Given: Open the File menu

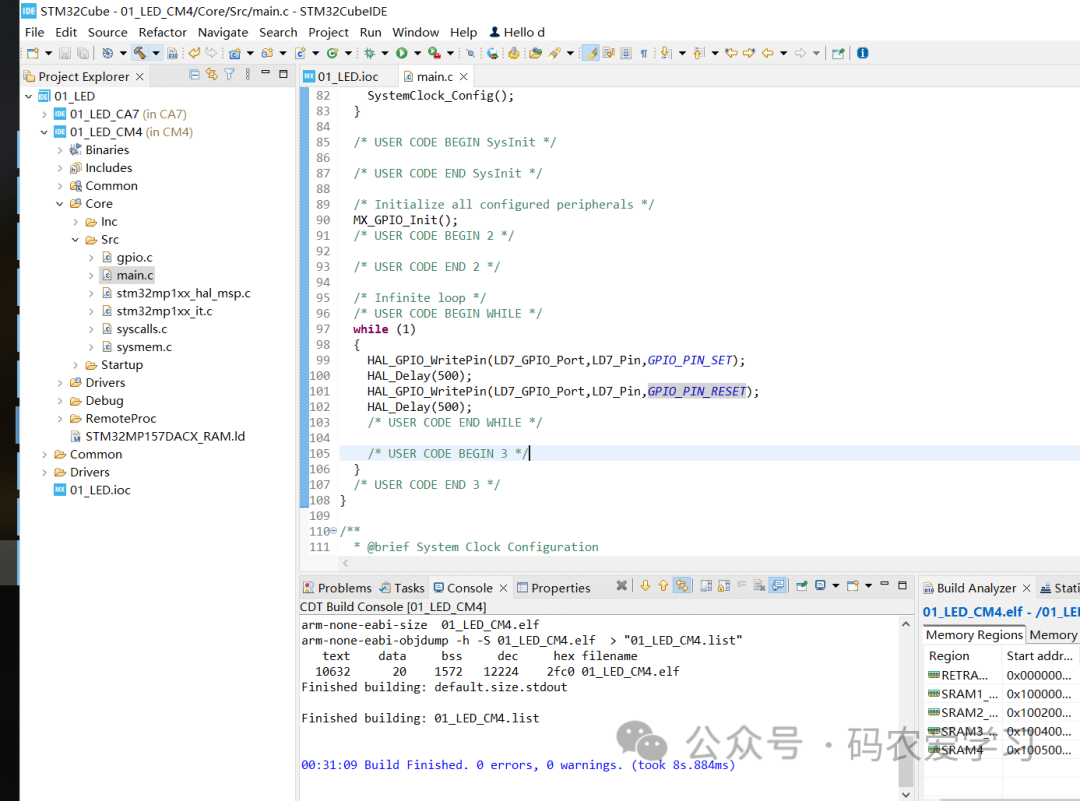Looking at the screenshot, I should 34,32.
